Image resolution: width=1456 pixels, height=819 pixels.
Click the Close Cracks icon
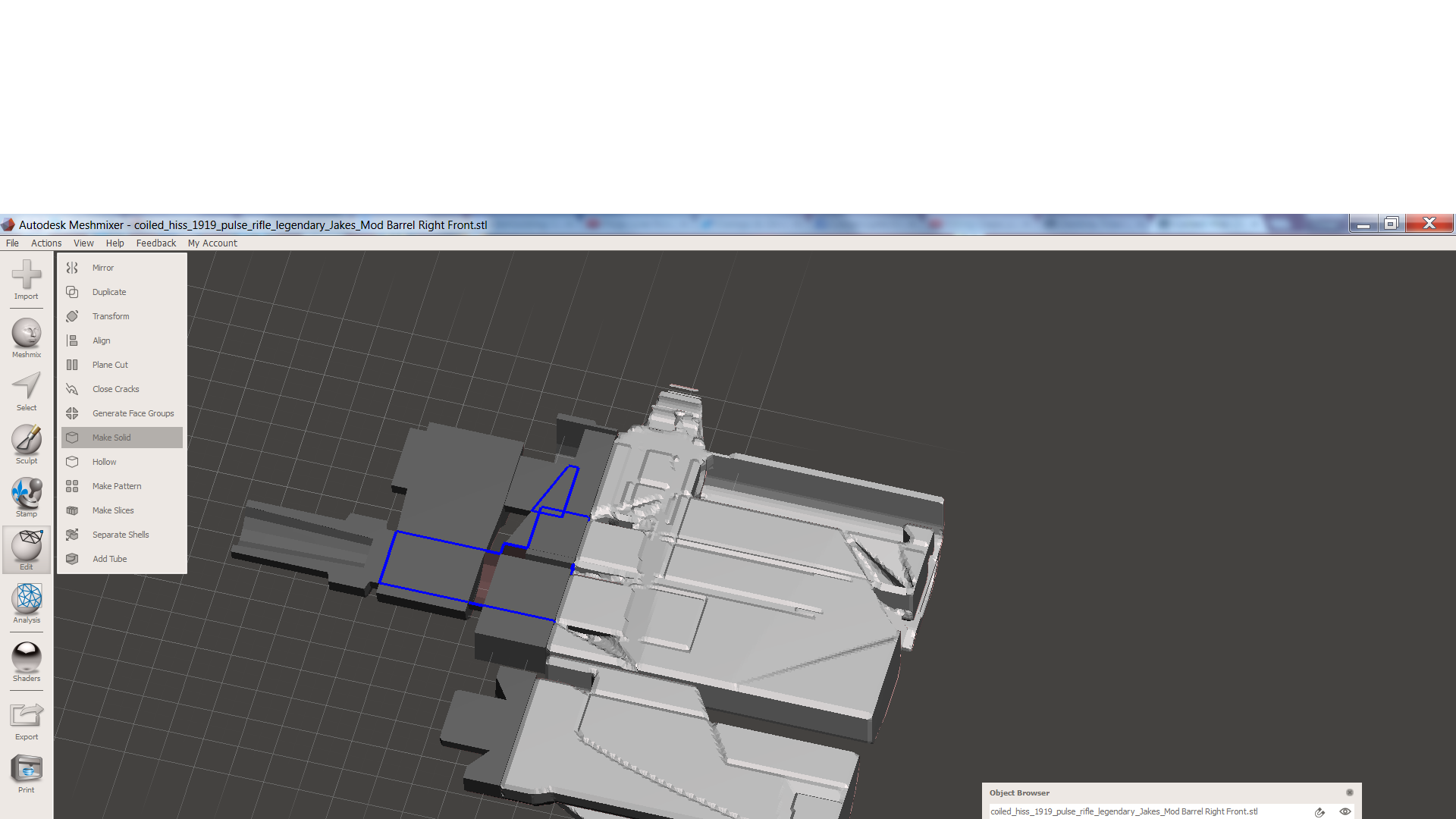(72, 389)
